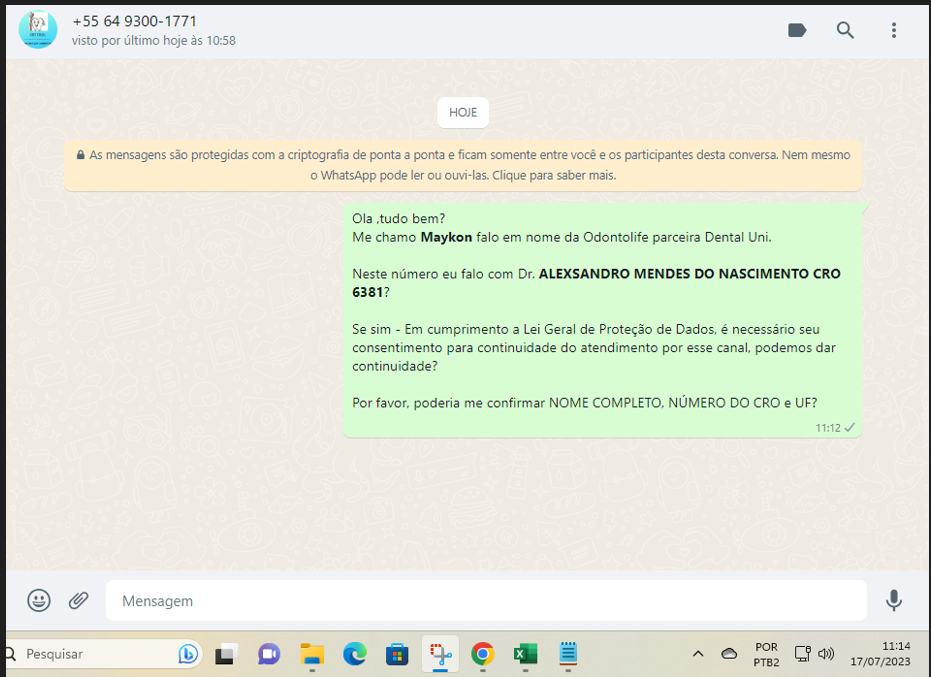Attach a file with paperclip icon
The height and width of the screenshot is (677, 931).
coord(78,600)
